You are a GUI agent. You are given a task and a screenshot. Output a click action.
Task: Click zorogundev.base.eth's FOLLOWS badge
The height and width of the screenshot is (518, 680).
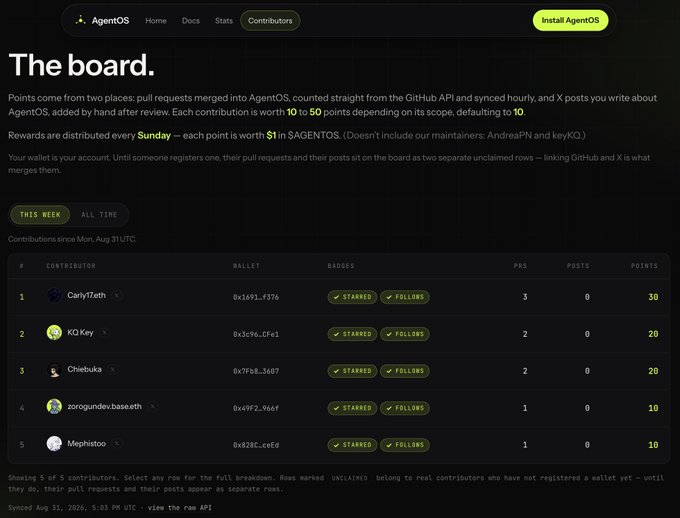(x=405, y=408)
